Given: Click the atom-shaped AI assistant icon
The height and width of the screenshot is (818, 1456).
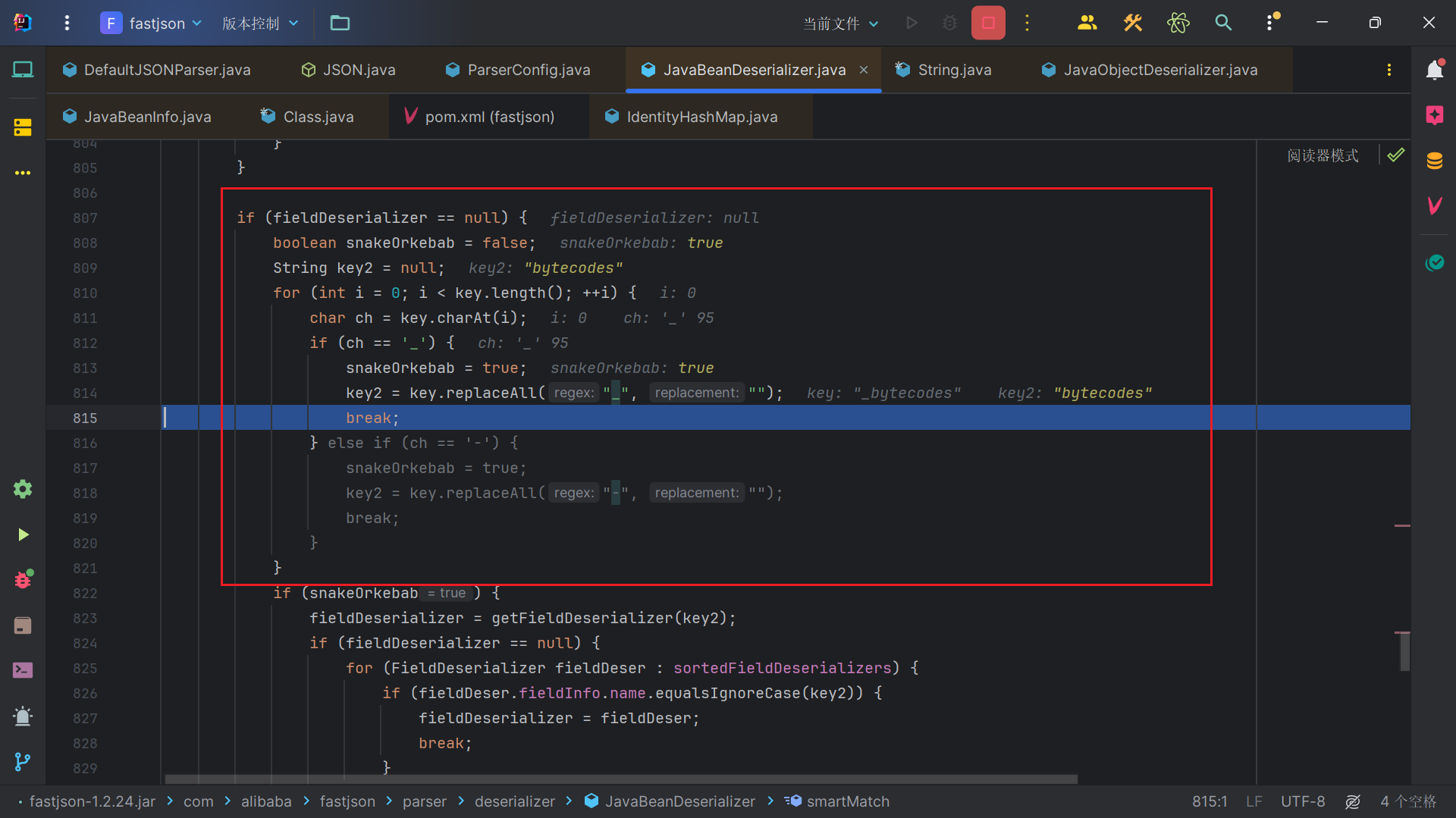Looking at the screenshot, I should tap(1178, 23).
